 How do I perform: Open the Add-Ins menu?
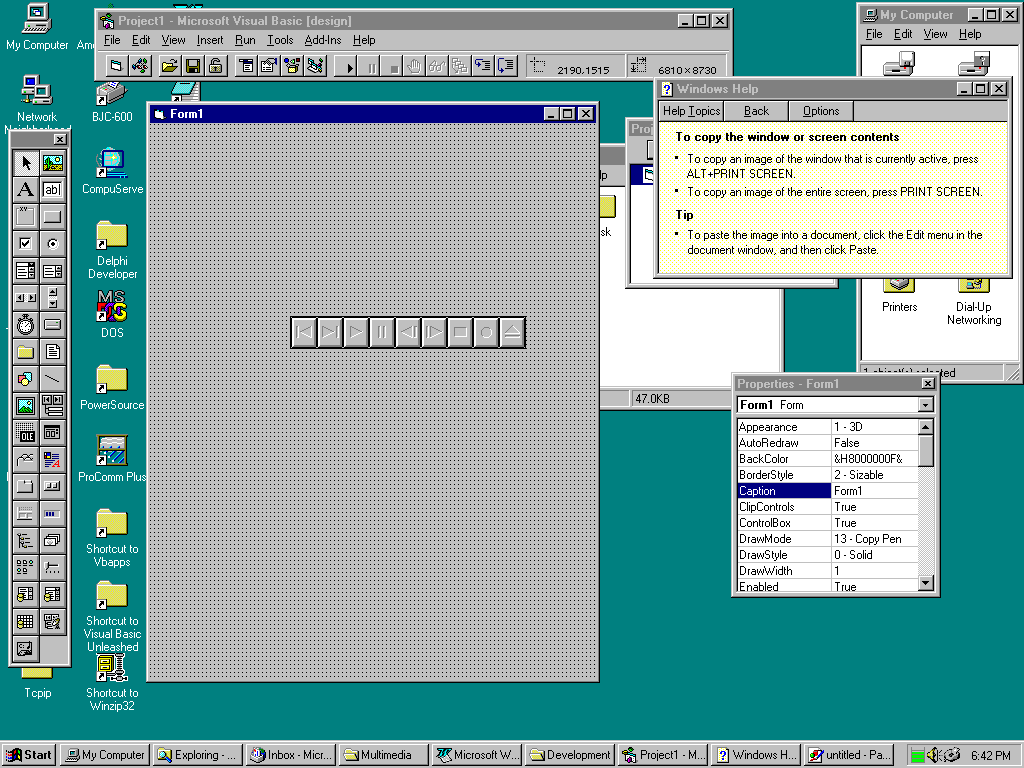(x=322, y=40)
